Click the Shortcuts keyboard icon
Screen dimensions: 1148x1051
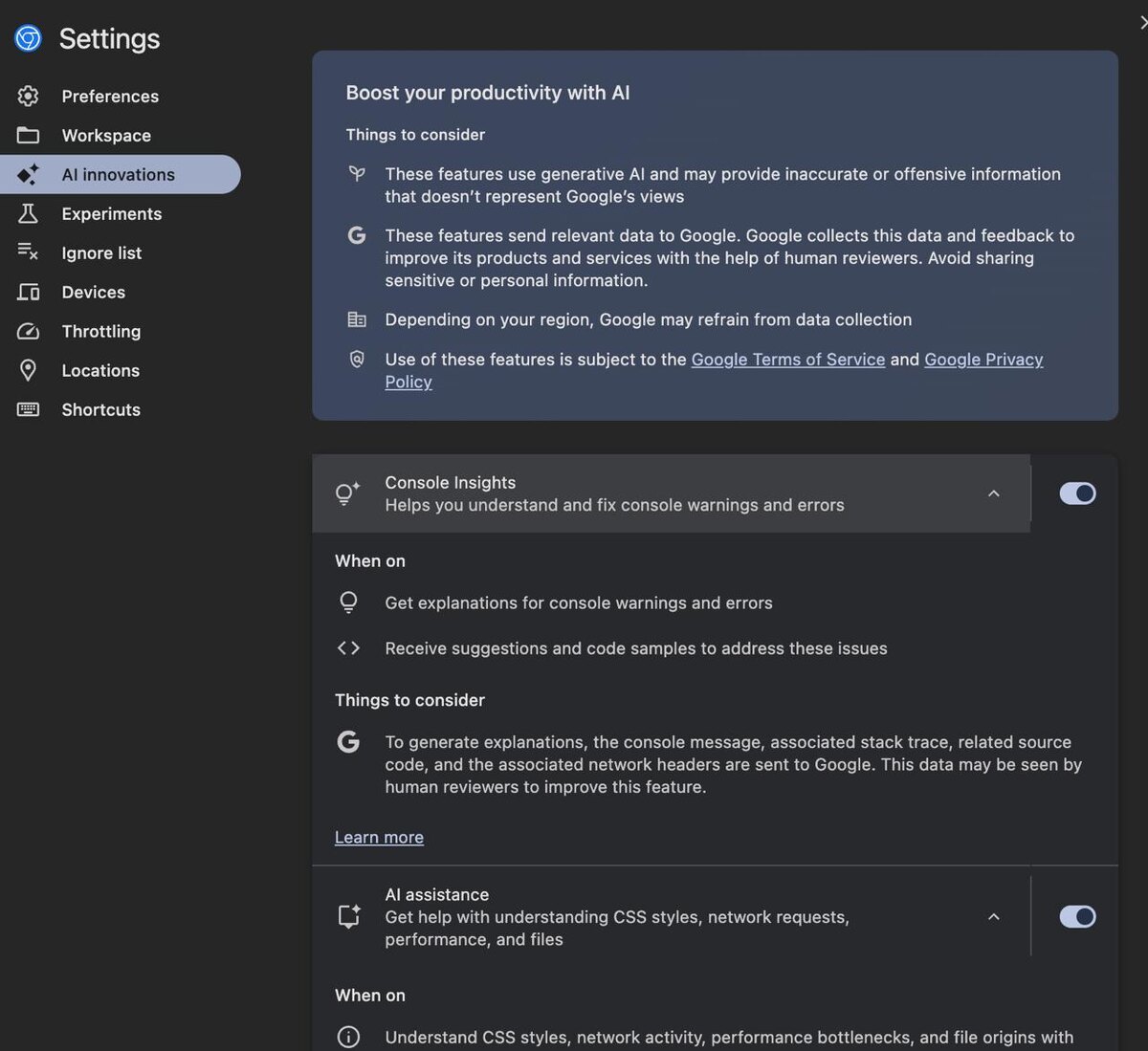click(29, 409)
